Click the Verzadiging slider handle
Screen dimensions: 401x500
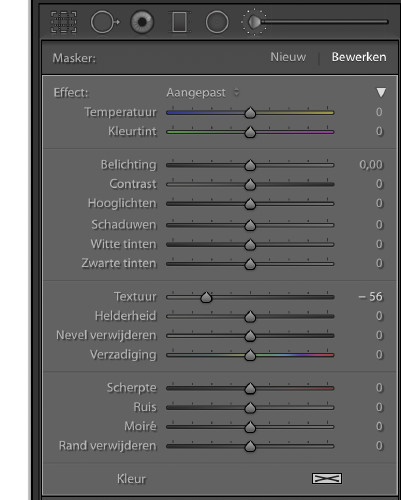click(x=250, y=355)
